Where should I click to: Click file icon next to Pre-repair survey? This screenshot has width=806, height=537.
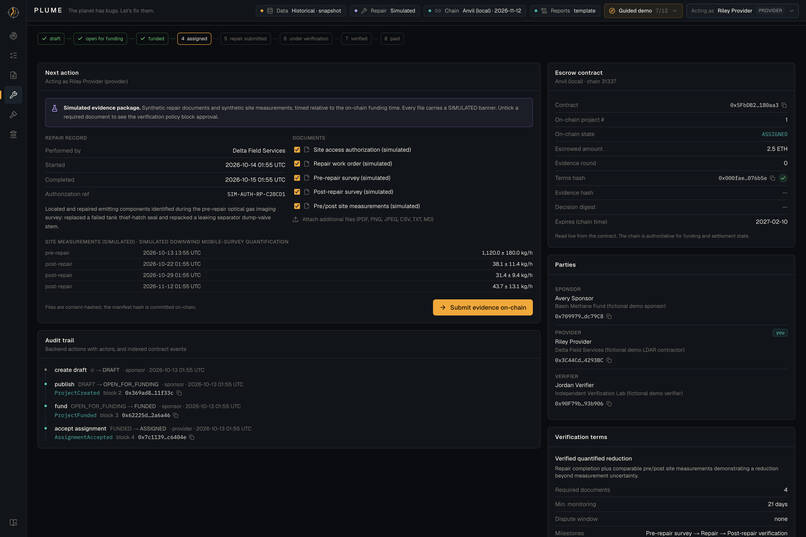306,178
